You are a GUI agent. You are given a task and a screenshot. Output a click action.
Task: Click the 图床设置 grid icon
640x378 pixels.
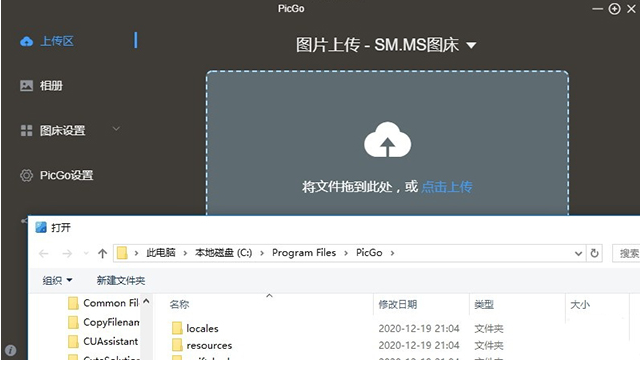[27, 131]
